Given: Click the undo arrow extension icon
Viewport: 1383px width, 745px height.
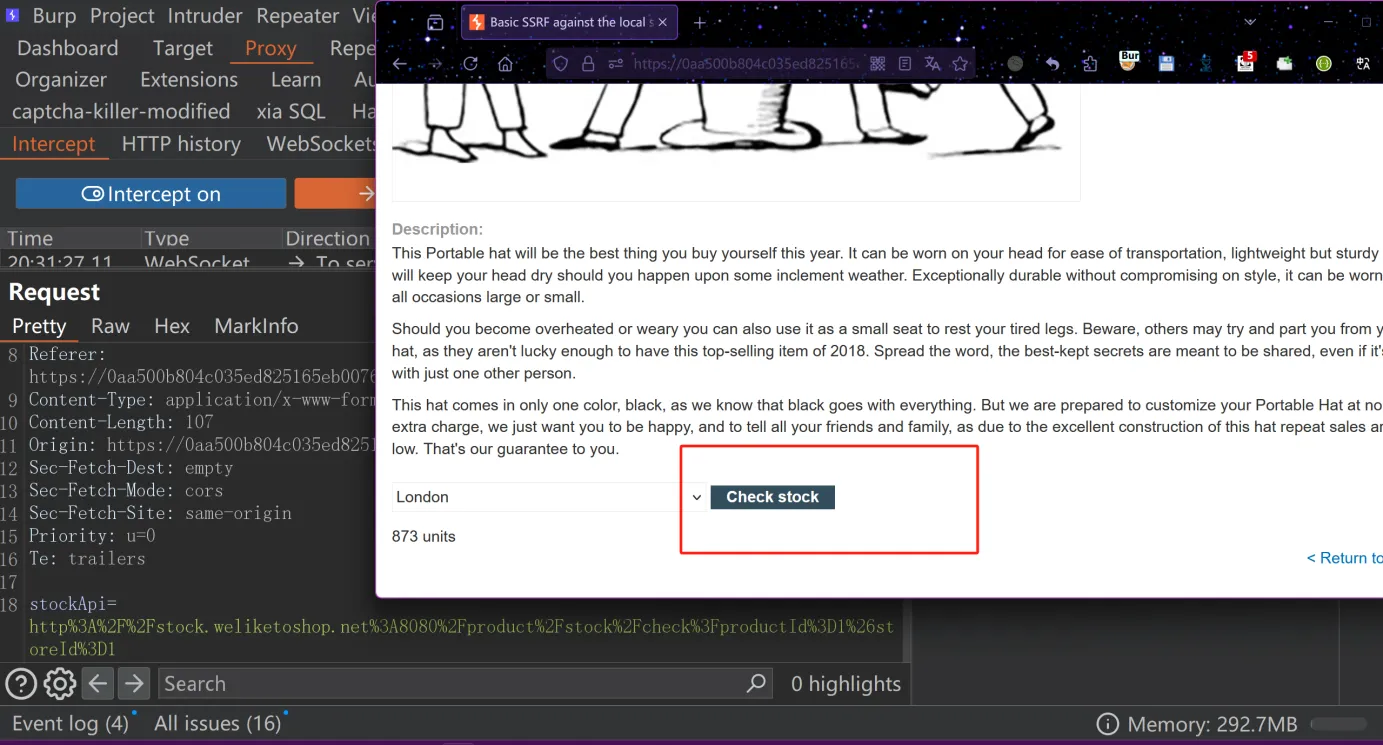Looking at the screenshot, I should tap(1053, 63).
